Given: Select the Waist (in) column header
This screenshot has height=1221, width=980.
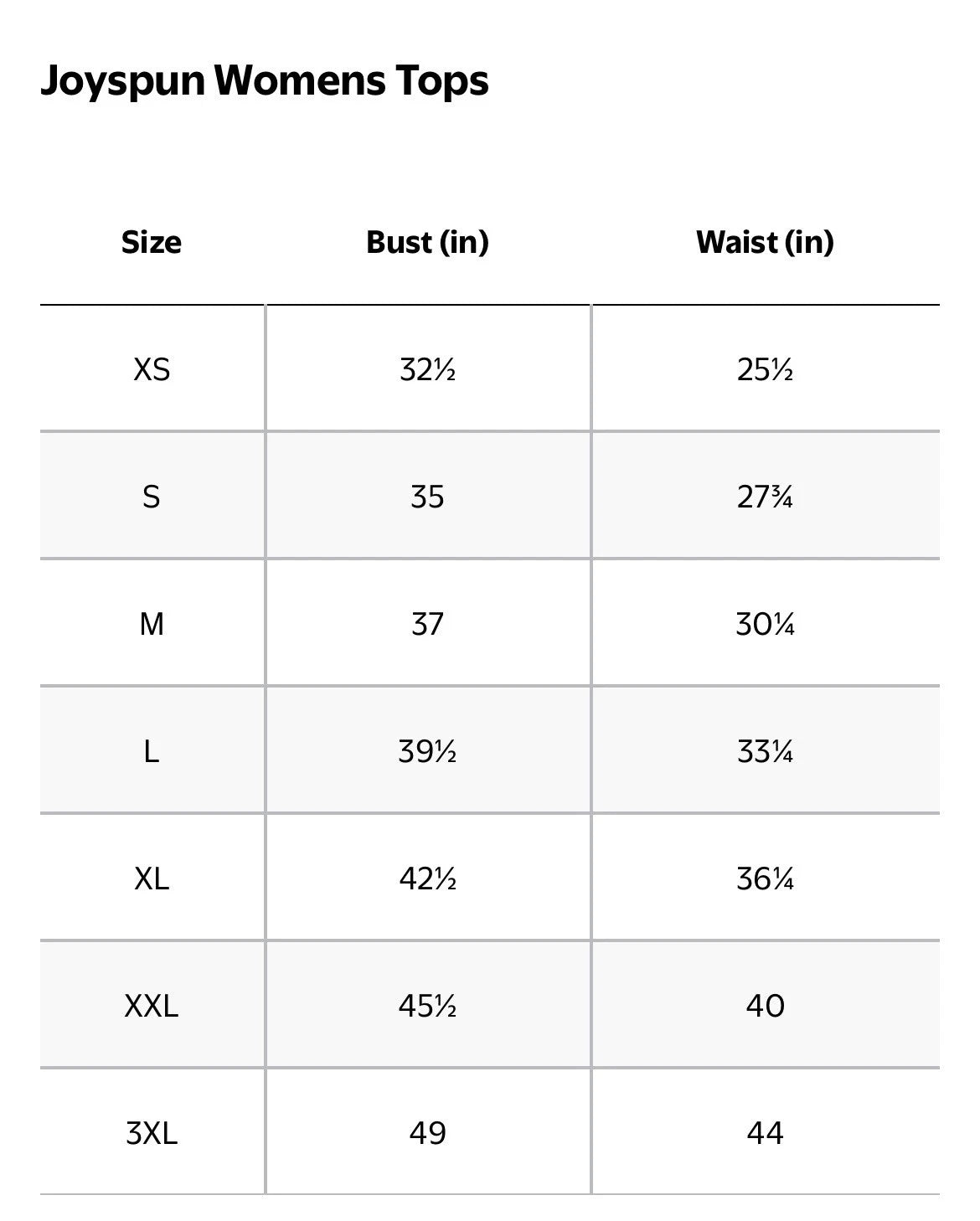Looking at the screenshot, I should (x=765, y=242).
